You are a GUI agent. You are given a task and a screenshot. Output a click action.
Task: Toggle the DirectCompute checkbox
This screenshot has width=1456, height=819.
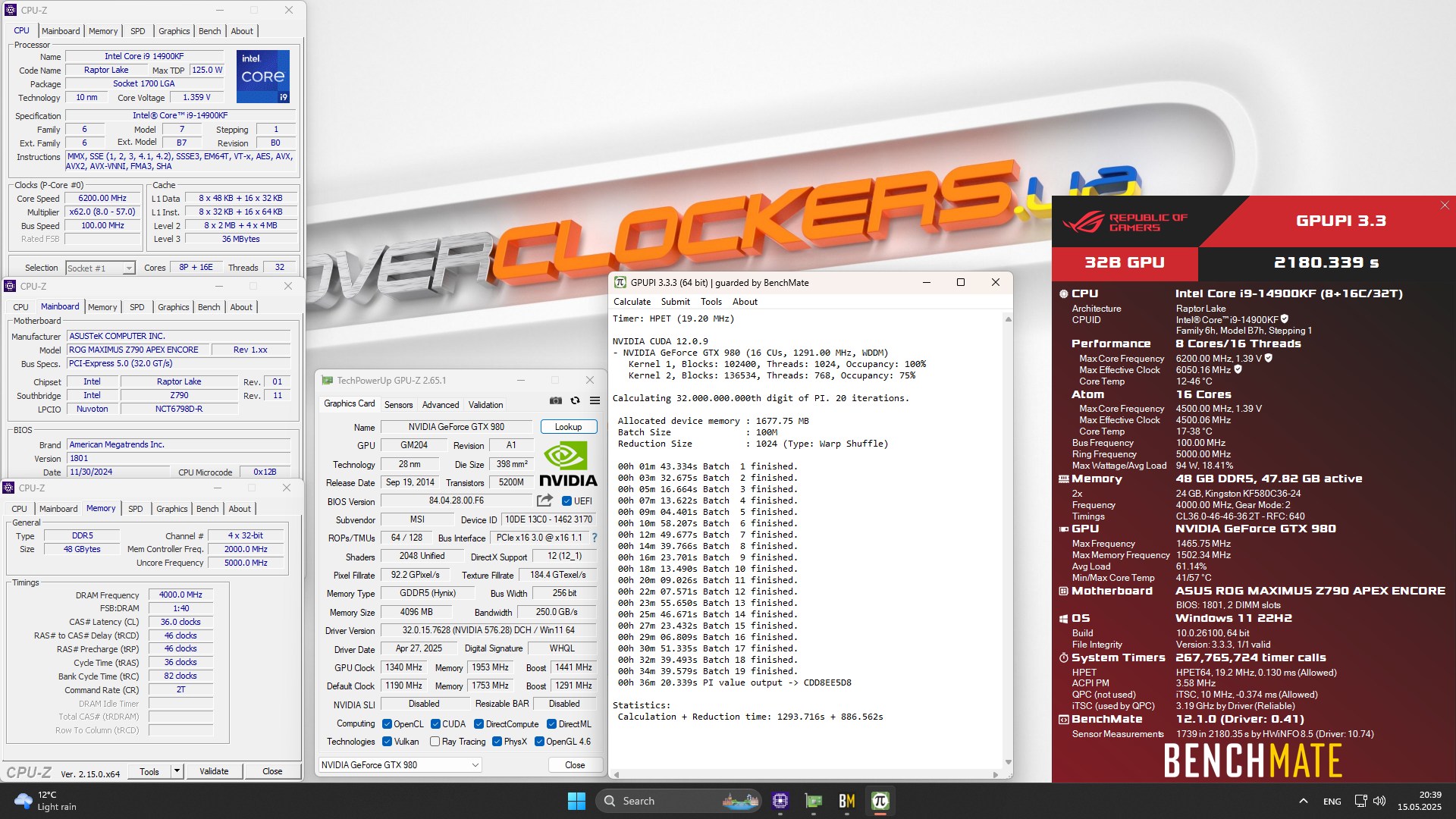tap(479, 723)
